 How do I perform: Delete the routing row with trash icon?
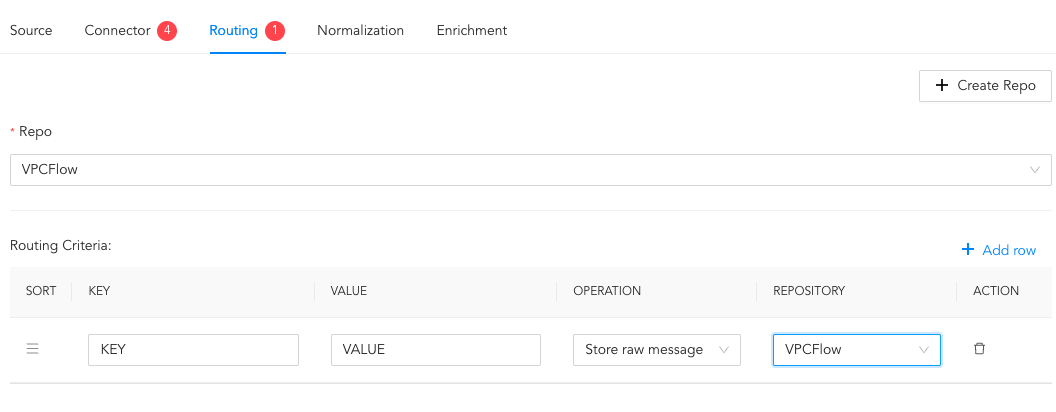pos(979,349)
